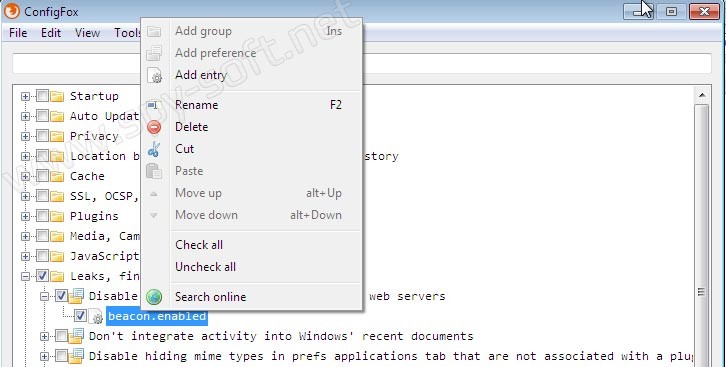
Task: Click the preference icon beside Disable hiding mime types
Action: pyautogui.click(x=76, y=356)
